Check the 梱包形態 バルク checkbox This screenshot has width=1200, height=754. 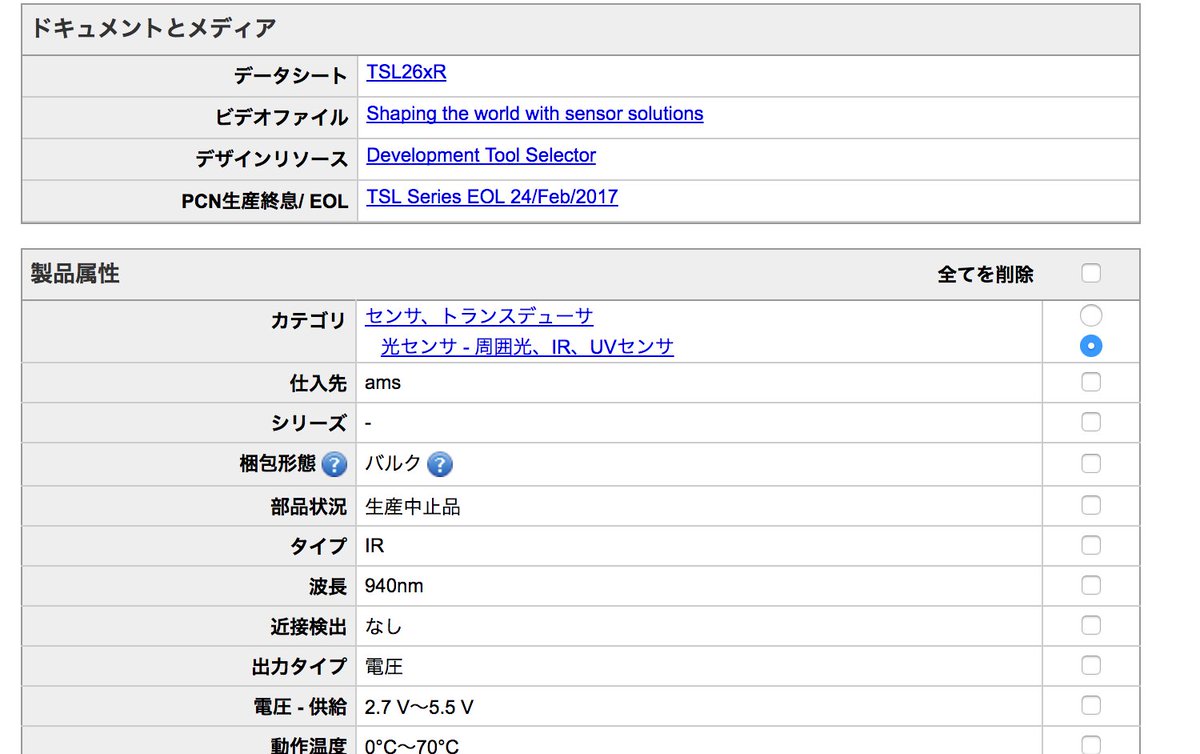pyautogui.click(x=1091, y=464)
